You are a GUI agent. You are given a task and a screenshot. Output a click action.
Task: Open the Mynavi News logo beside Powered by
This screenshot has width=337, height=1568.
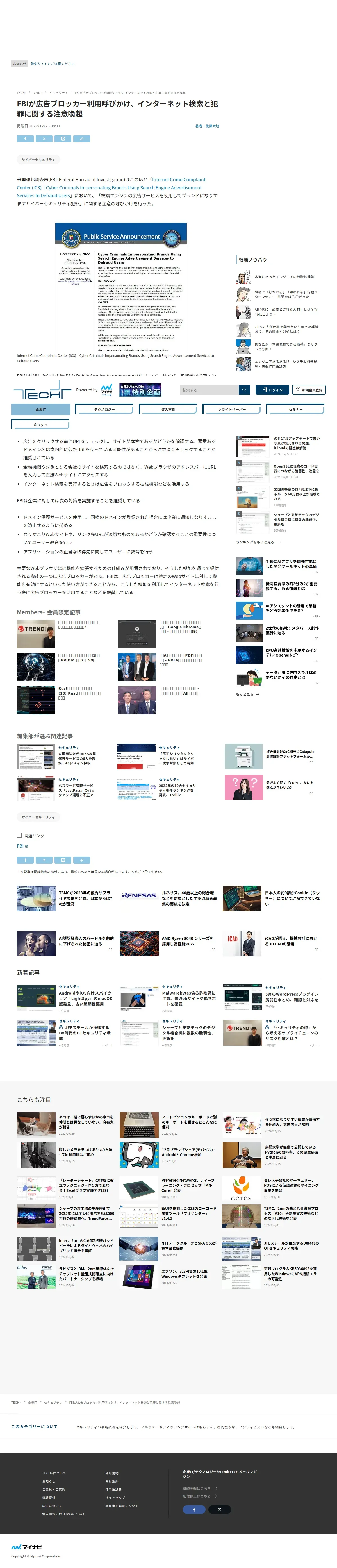click(x=106, y=390)
